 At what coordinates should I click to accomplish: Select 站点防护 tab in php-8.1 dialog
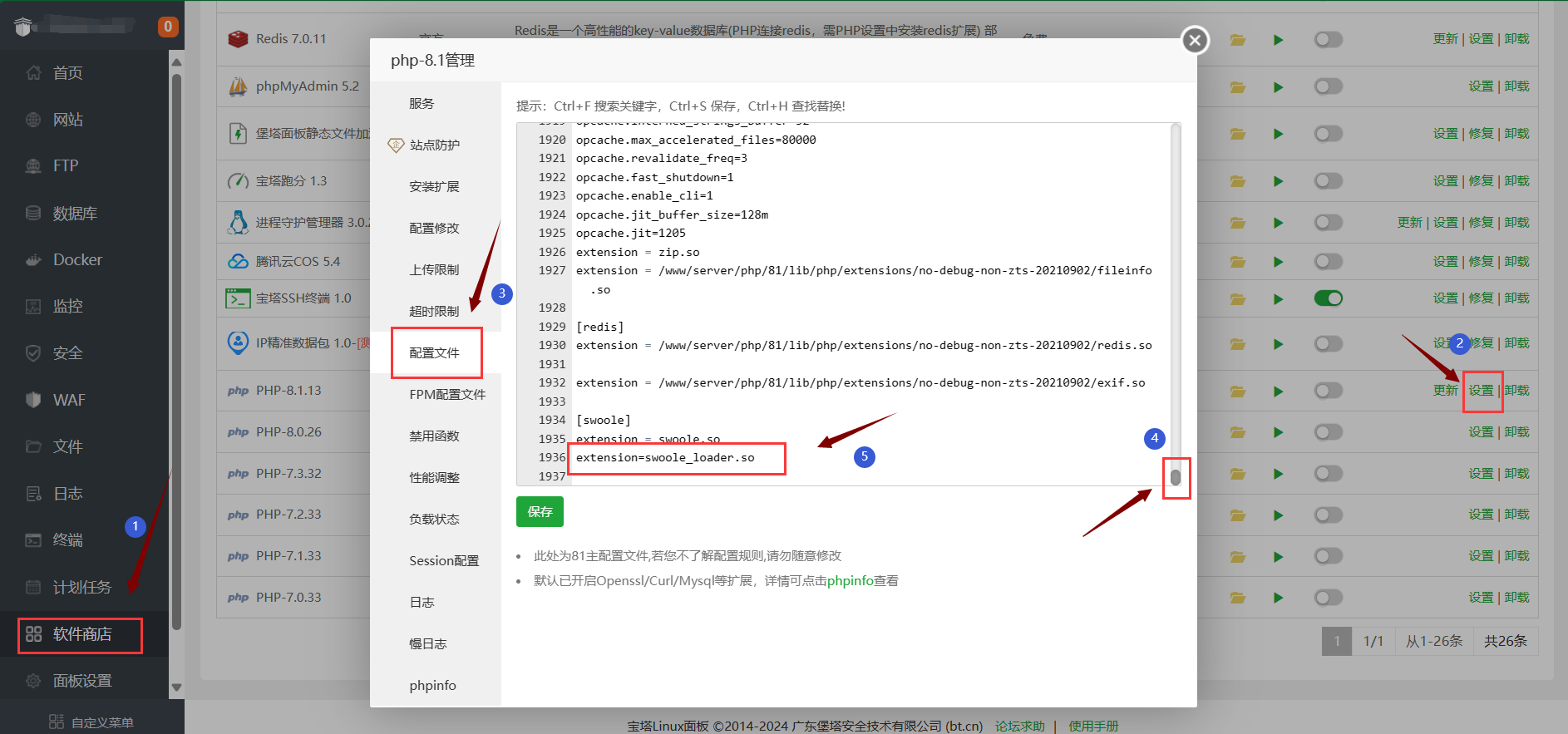point(436,145)
